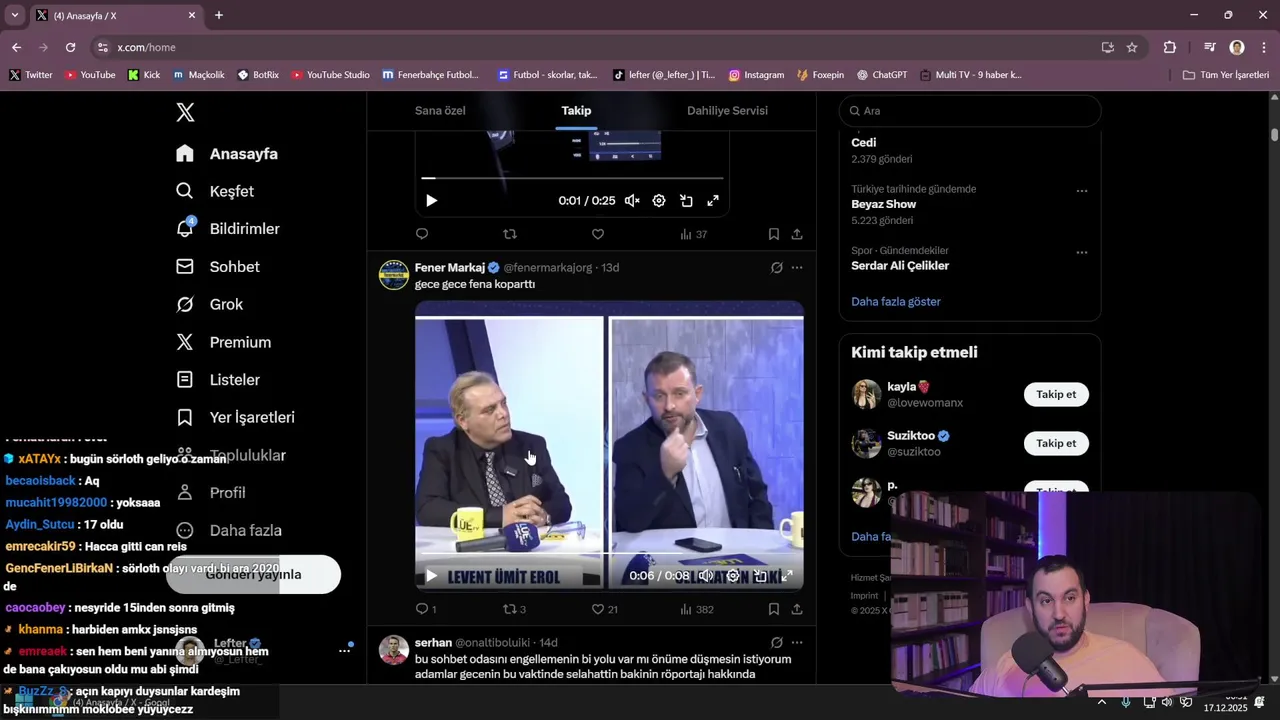This screenshot has width=1280, height=720.
Task: Click Grok icon on serhan post
Action: (777, 643)
